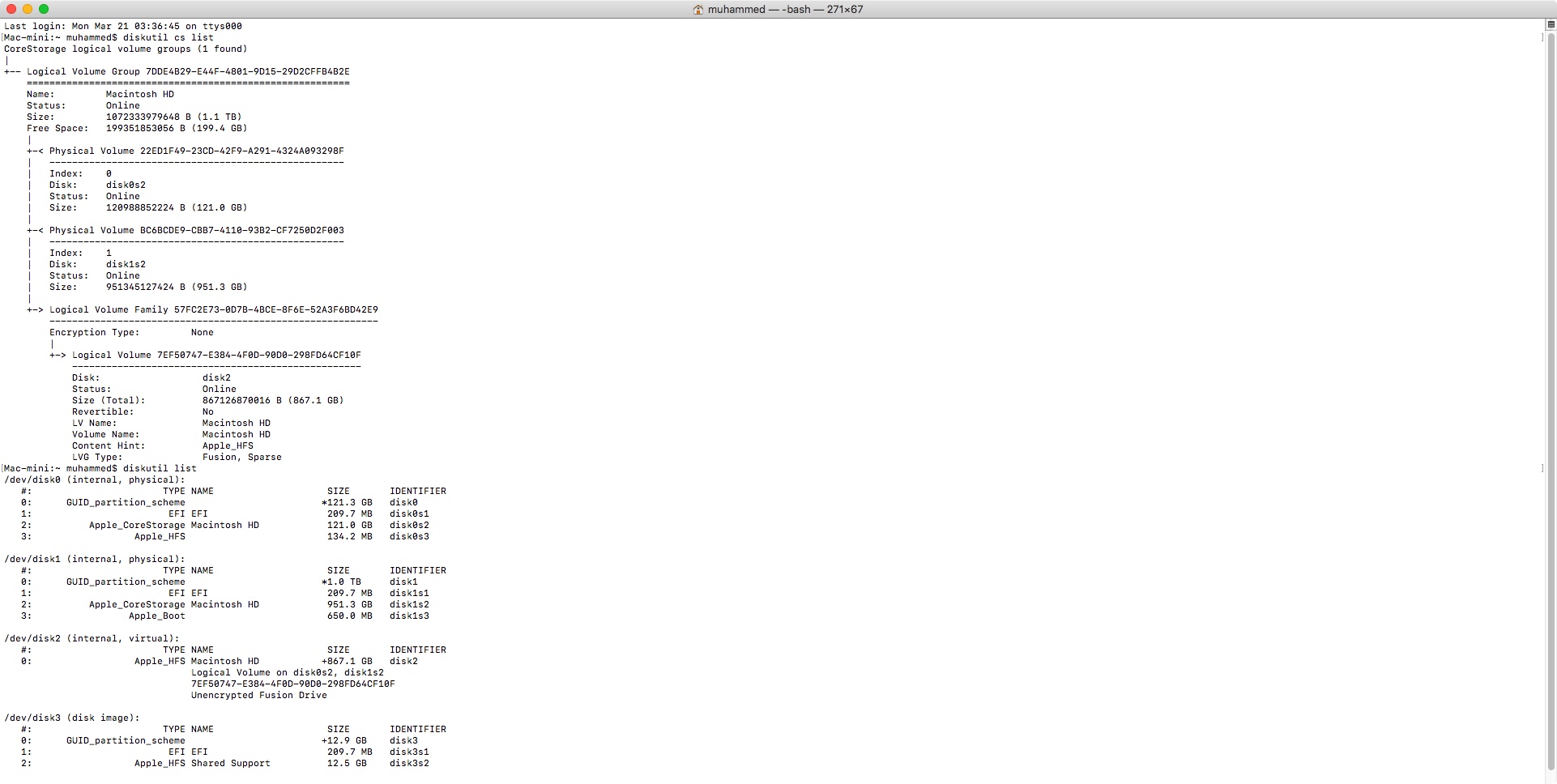Click the Logical Volume 7EF50747 heading
The image size is (1557, 784).
pos(216,355)
